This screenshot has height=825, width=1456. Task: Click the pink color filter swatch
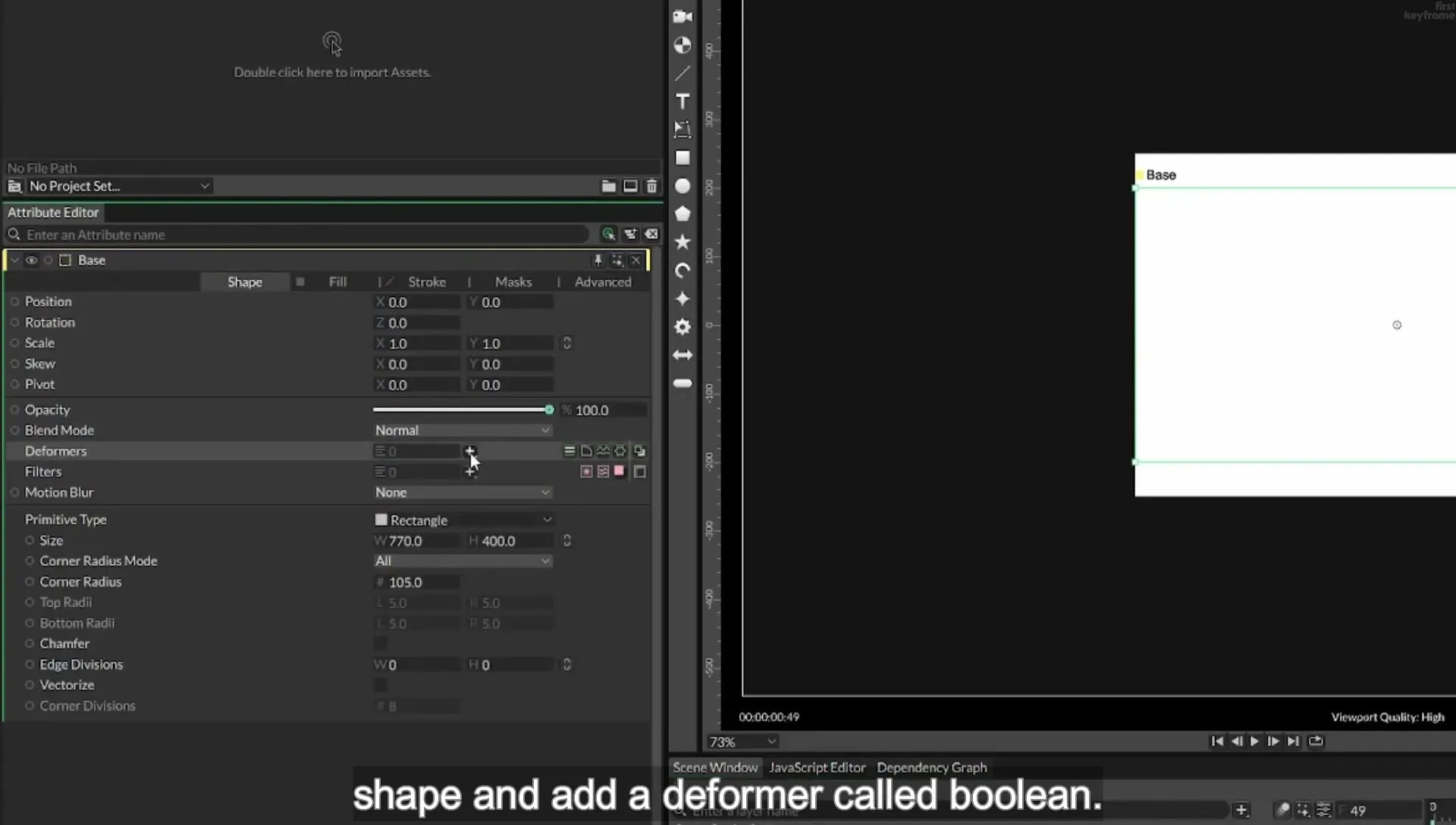(619, 472)
